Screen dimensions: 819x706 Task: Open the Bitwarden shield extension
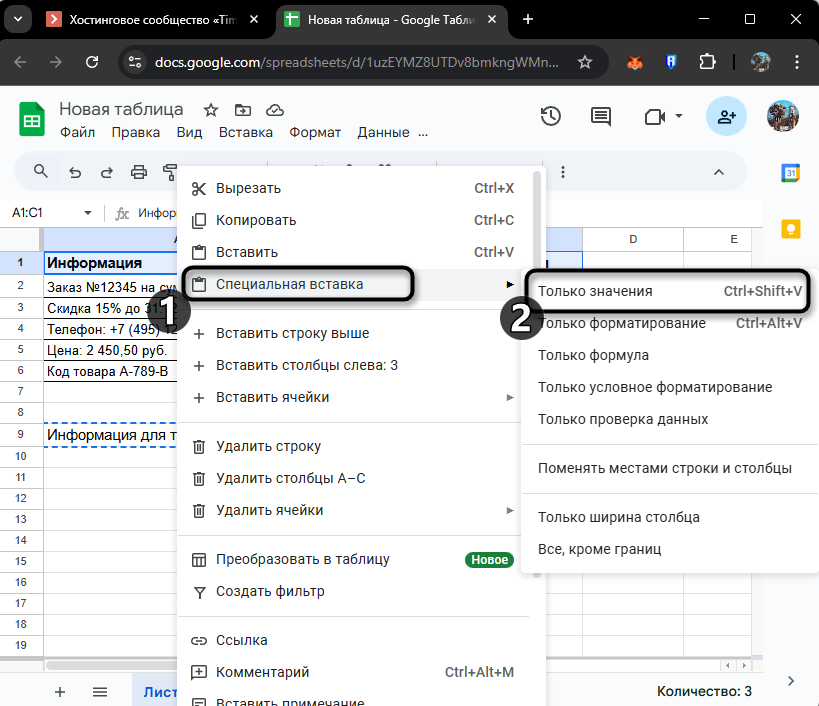[x=671, y=63]
